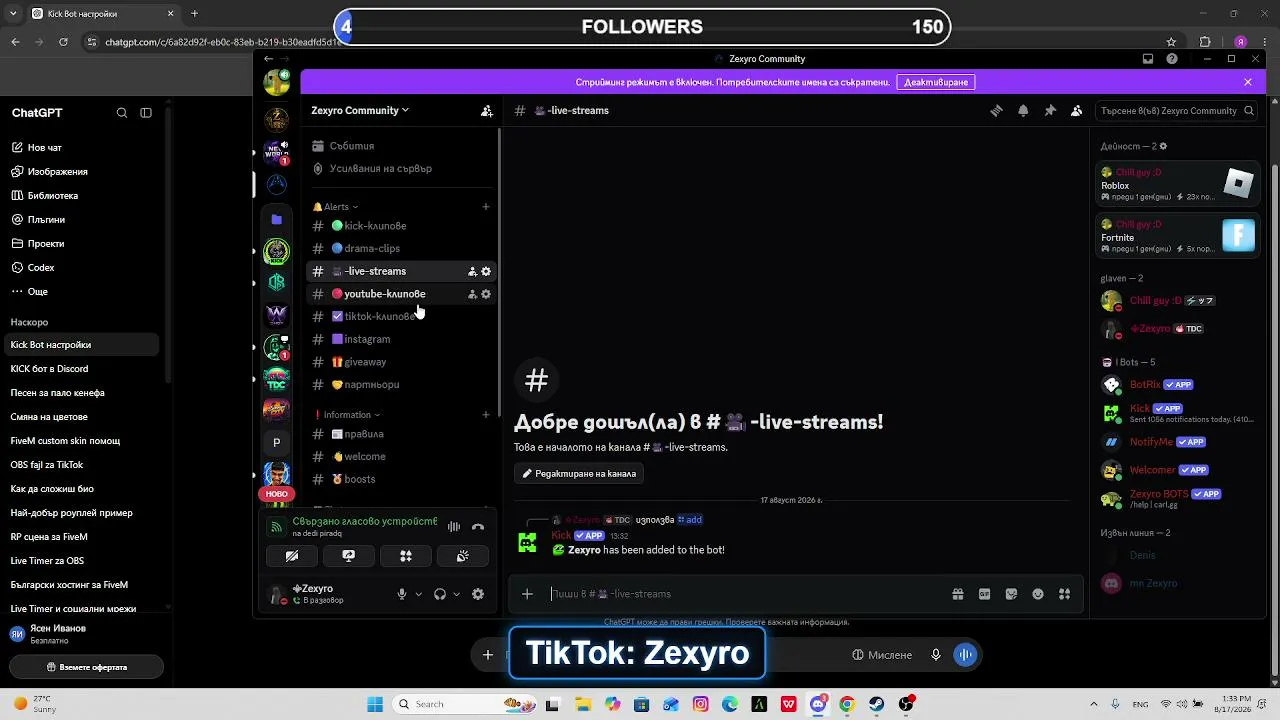This screenshot has width=1280, height=720.
Task: Edit live-streams channel settings gear
Action: [486, 272]
